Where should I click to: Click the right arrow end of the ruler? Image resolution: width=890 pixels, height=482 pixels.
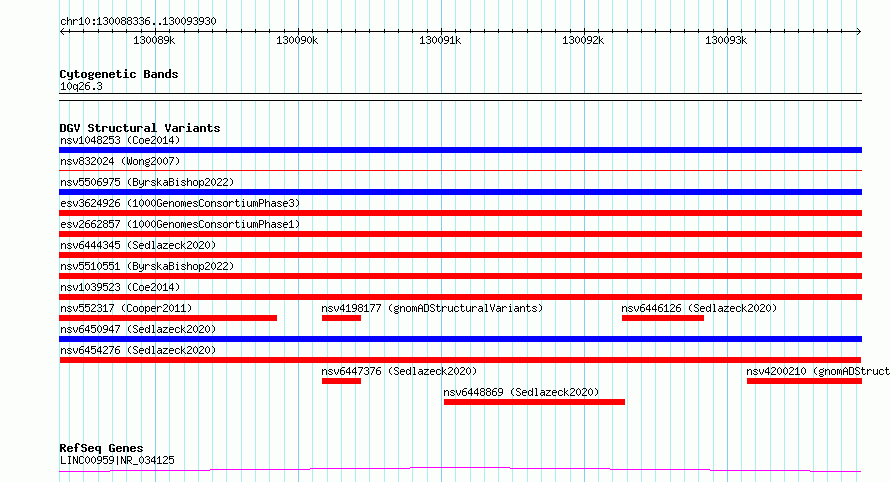point(858,31)
